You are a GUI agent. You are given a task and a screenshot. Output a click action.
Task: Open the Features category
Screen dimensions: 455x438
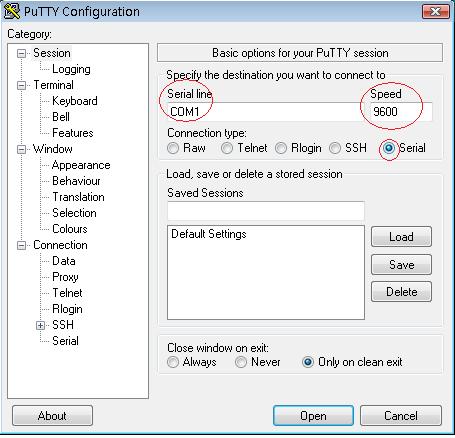tap(73, 133)
